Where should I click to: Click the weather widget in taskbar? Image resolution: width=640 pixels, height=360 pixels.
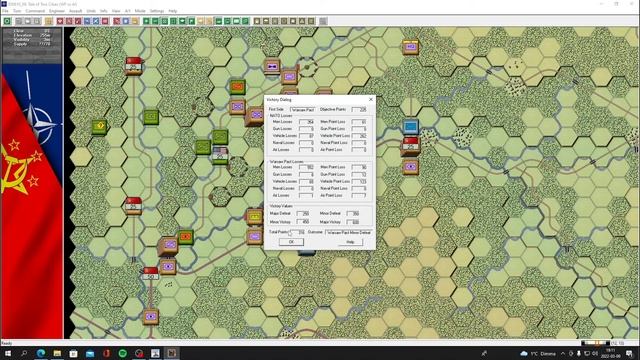coord(538,353)
